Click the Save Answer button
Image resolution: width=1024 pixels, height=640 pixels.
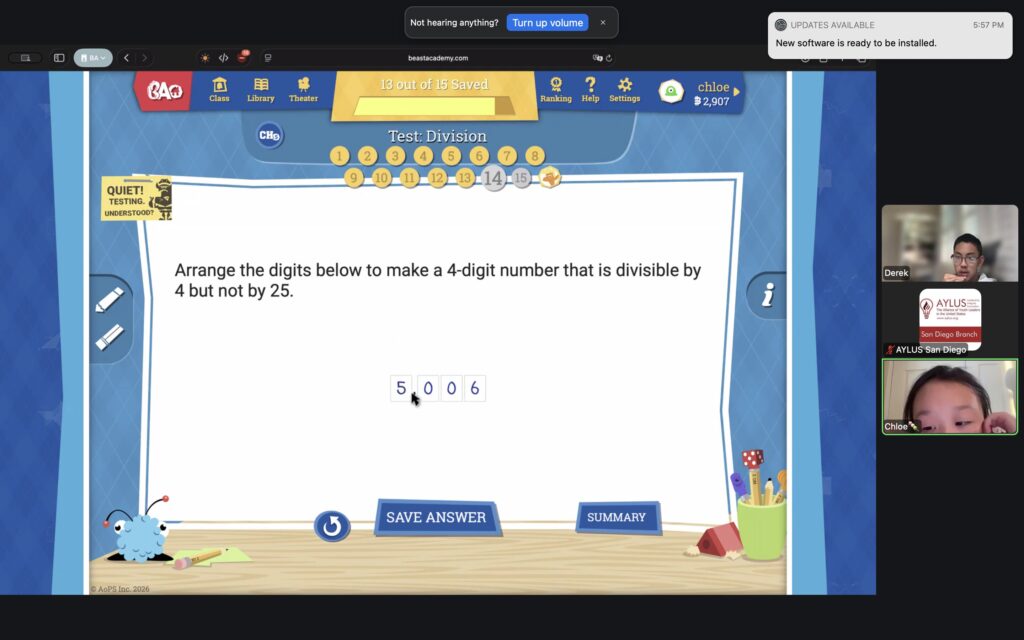coord(436,518)
